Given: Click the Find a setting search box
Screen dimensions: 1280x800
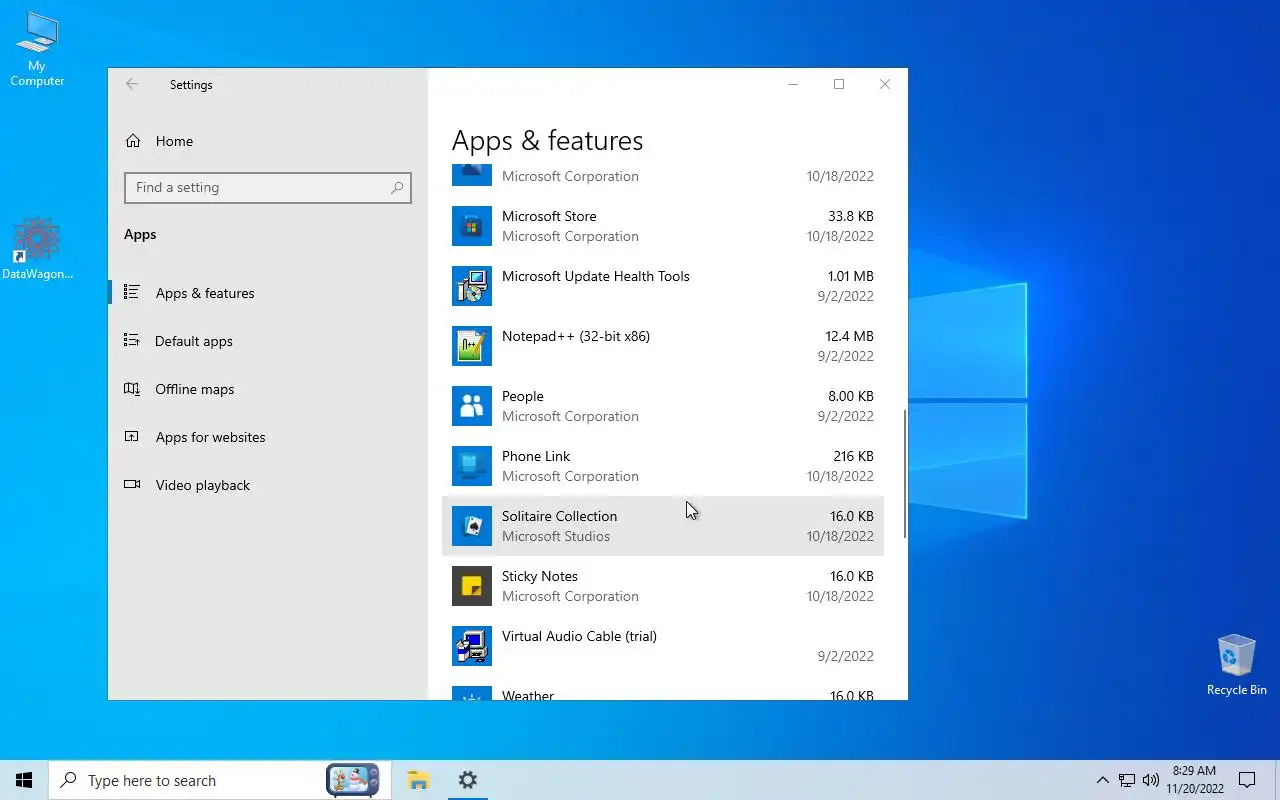Looking at the screenshot, I should point(268,187).
